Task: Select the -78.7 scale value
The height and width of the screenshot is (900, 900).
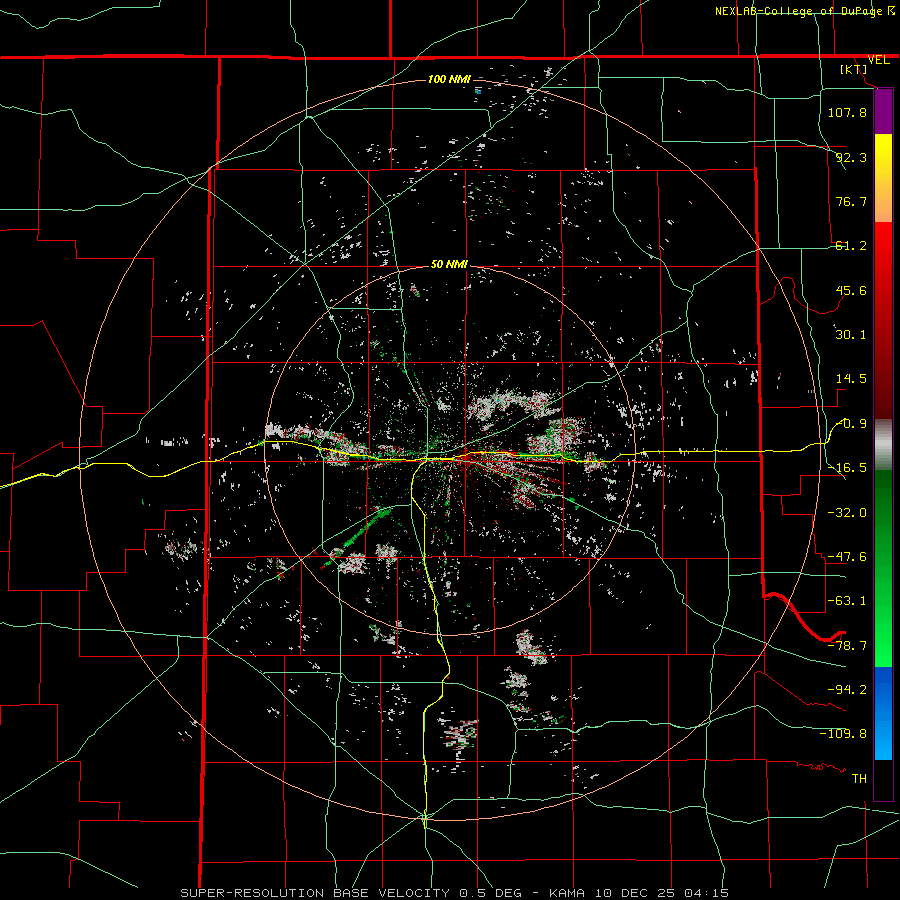Action: tap(847, 646)
